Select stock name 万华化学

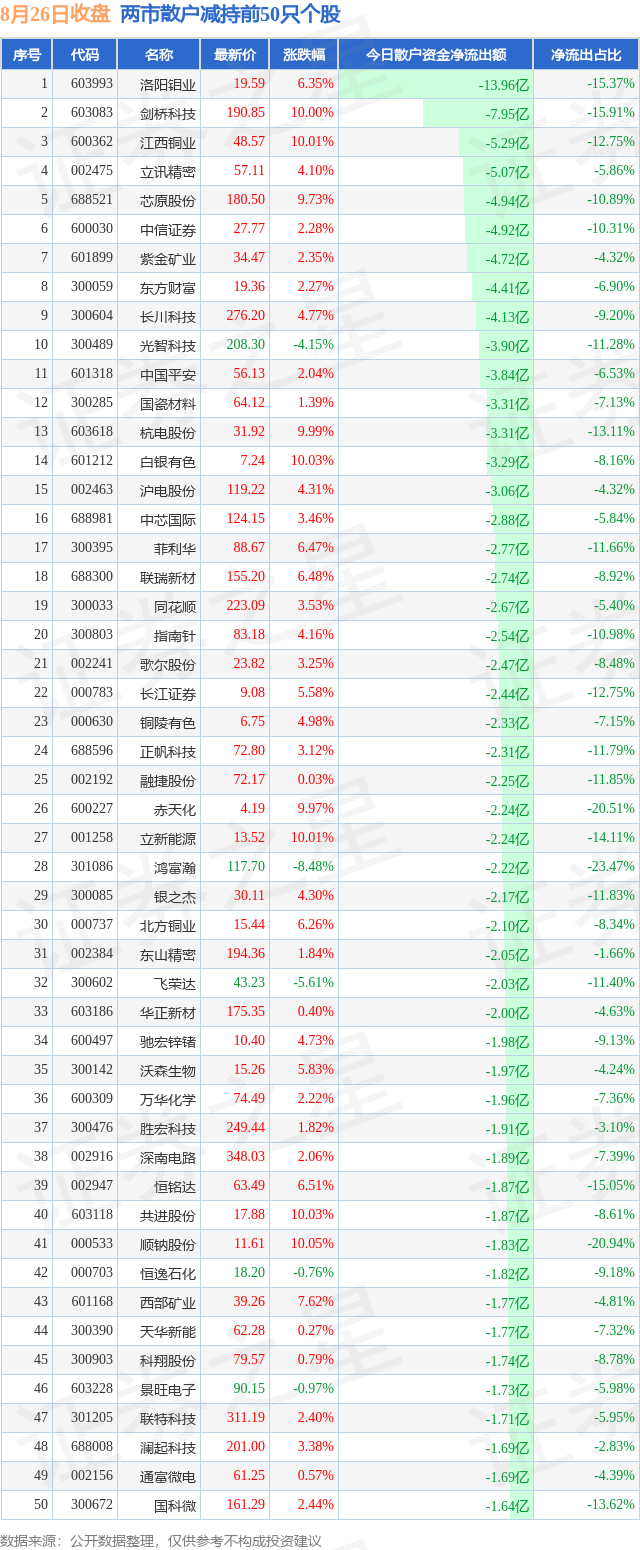(168, 1100)
